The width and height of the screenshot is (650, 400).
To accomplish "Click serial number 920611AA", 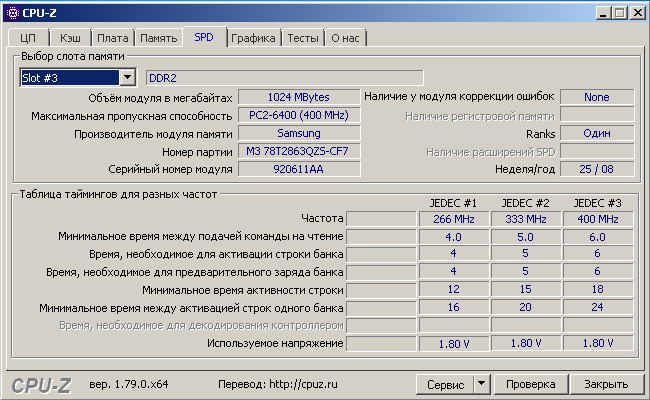I will (x=299, y=169).
